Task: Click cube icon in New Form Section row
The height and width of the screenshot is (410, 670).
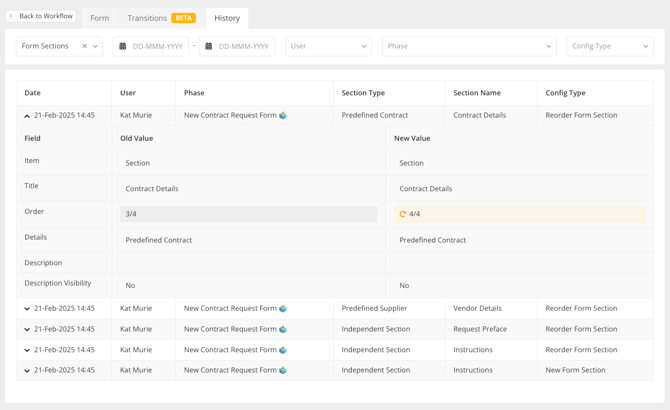Action: [283, 370]
